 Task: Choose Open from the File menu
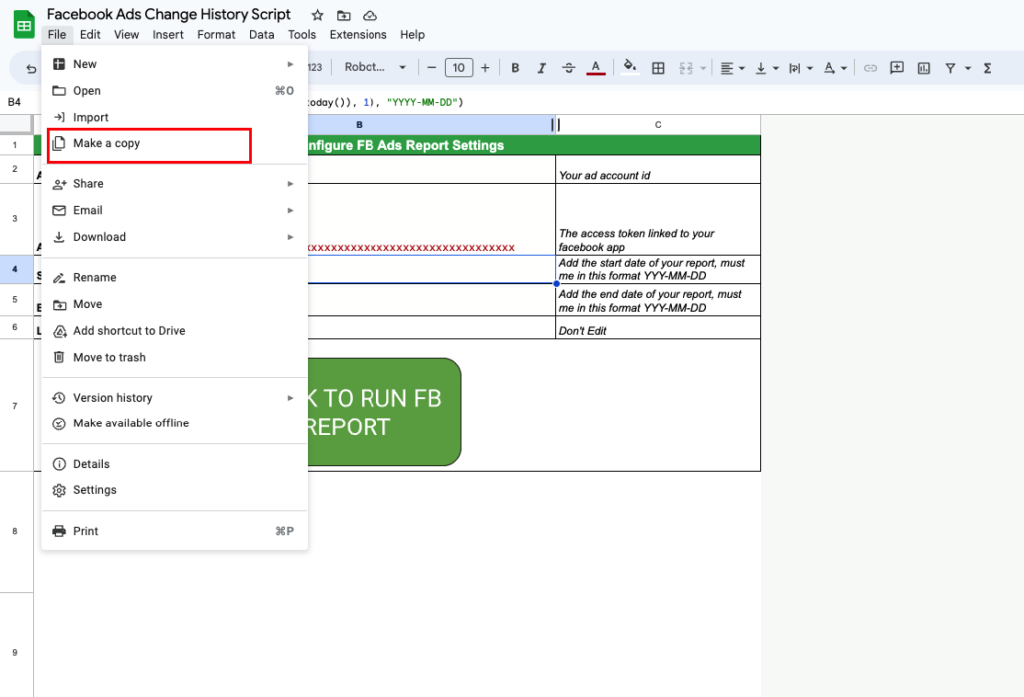click(x=174, y=91)
